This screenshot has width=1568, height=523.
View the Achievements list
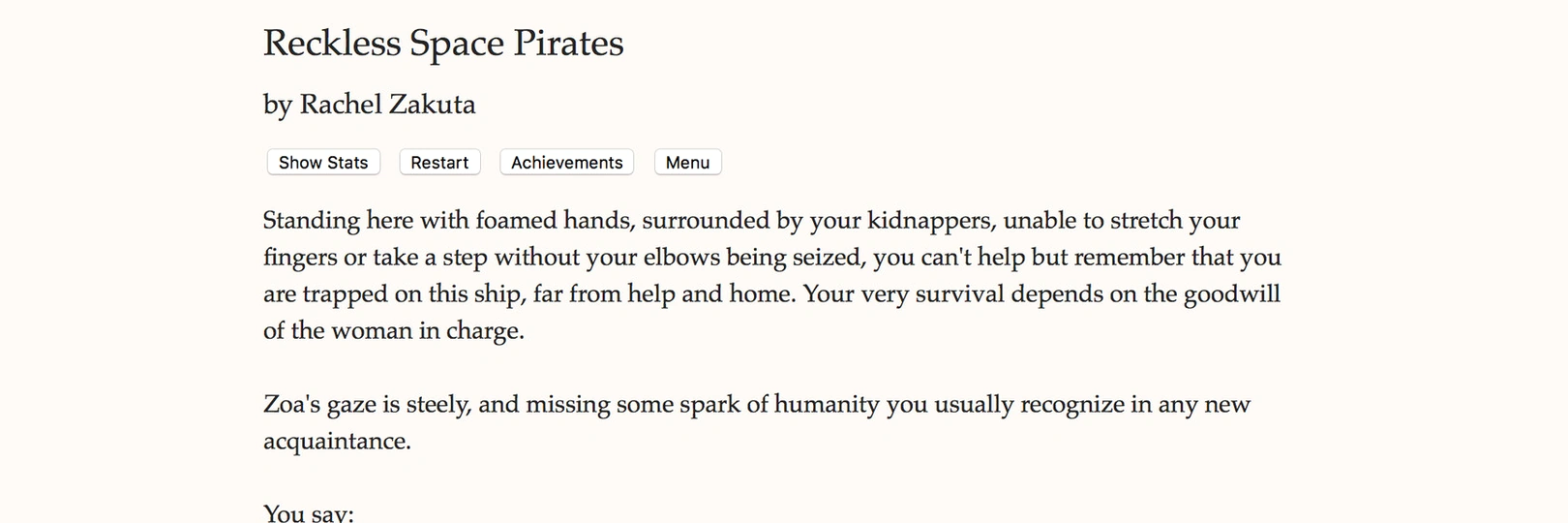coord(566,163)
